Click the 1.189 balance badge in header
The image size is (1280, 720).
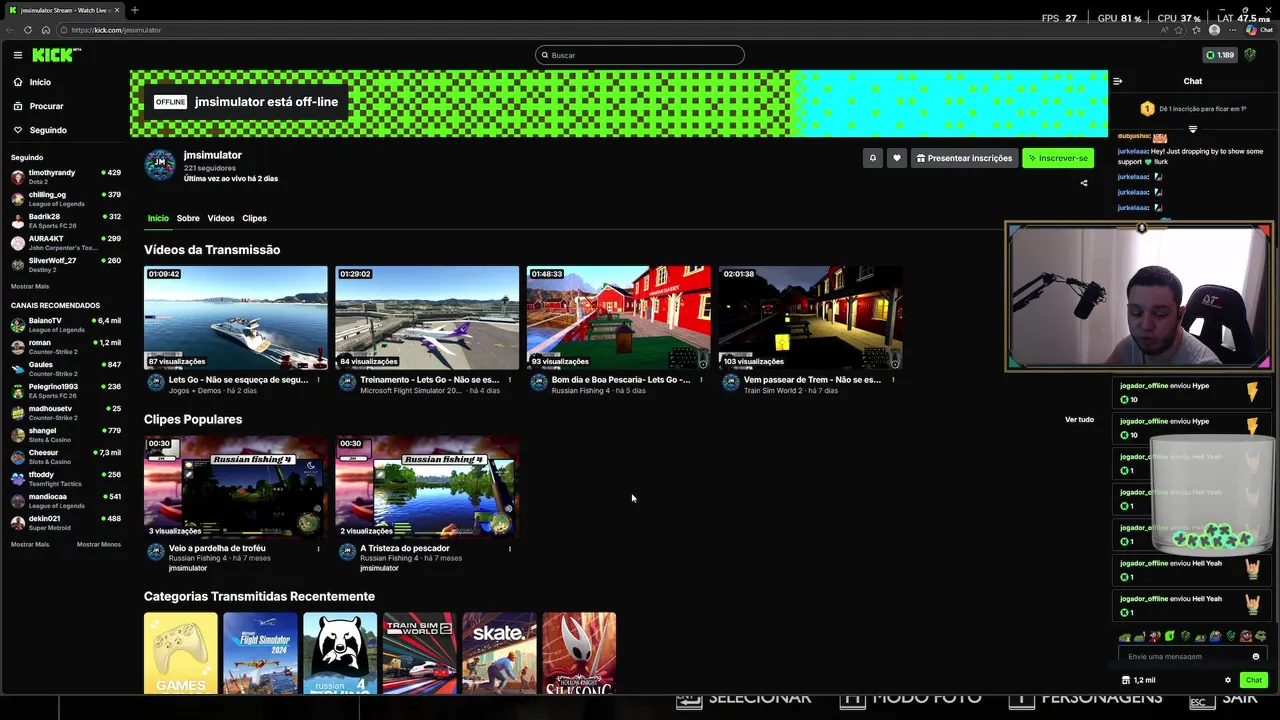(1220, 55)
